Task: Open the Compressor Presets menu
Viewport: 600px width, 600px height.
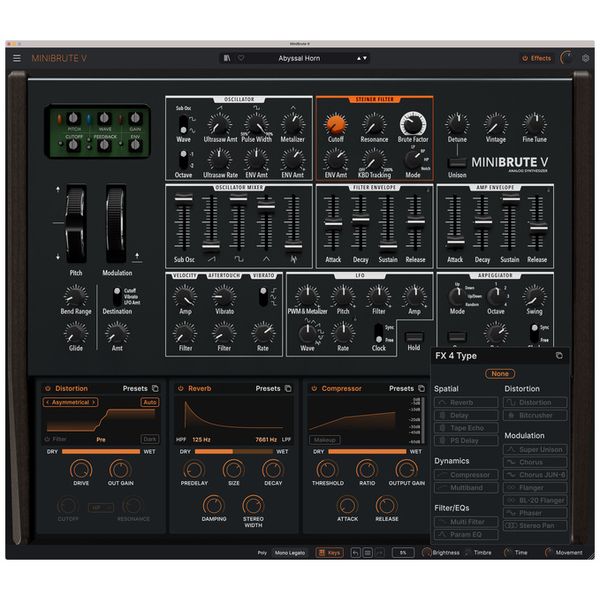Action: [401, 388]
